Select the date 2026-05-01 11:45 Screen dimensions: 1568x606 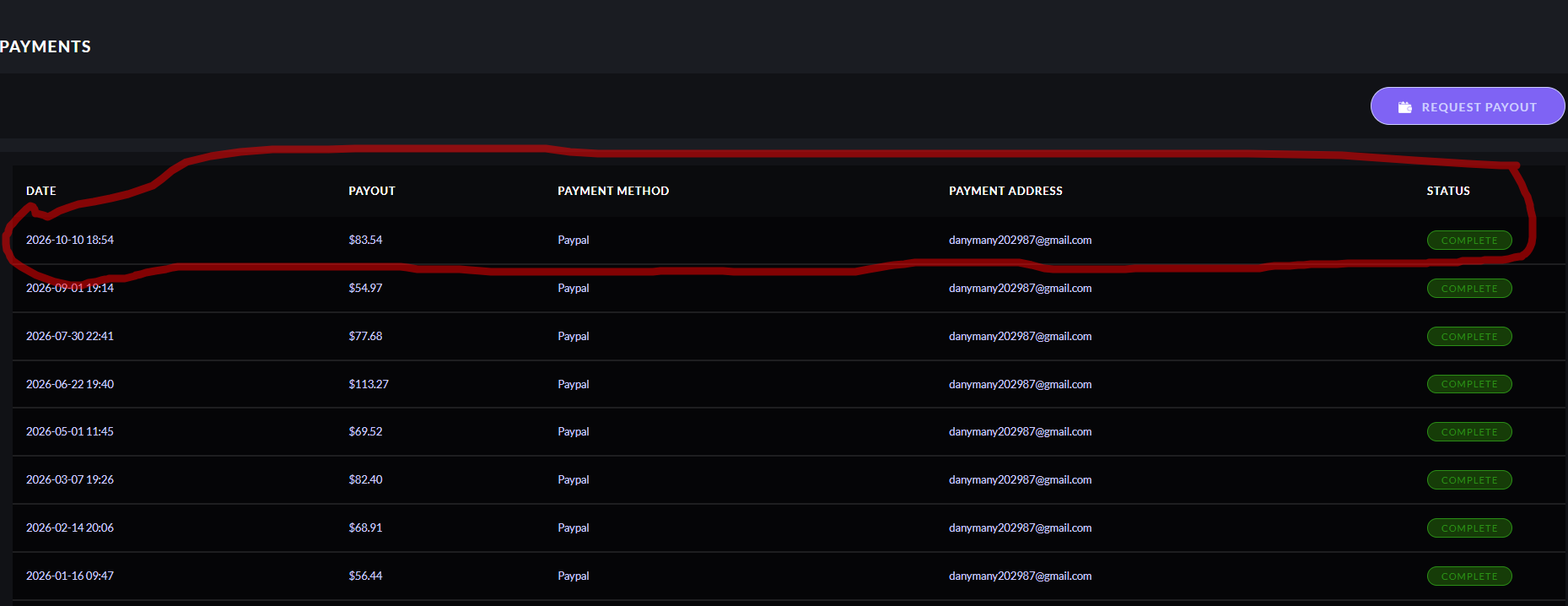[x=70, y=431]
